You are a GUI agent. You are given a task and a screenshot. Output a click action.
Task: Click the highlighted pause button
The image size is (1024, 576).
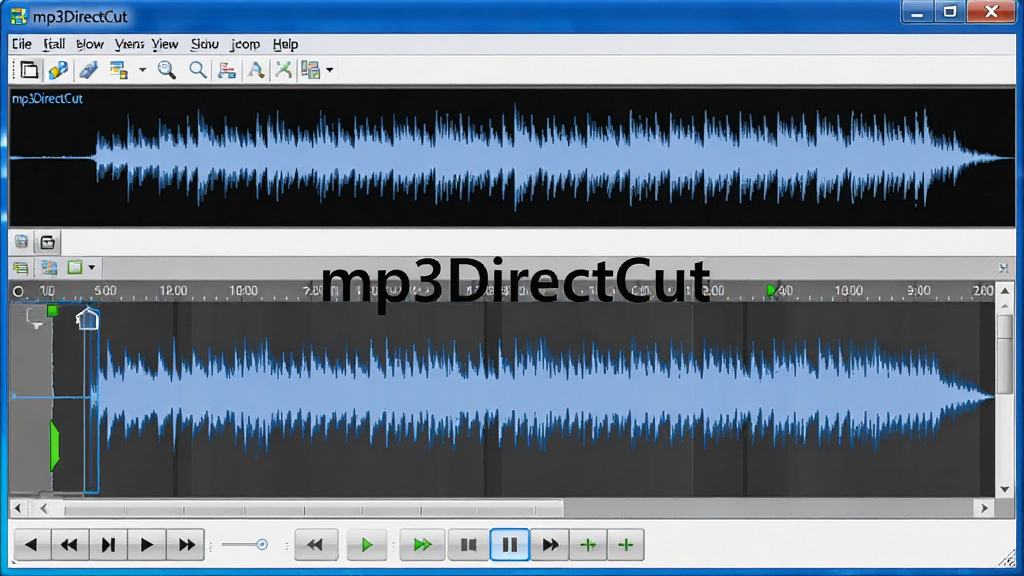coord(509,545)
